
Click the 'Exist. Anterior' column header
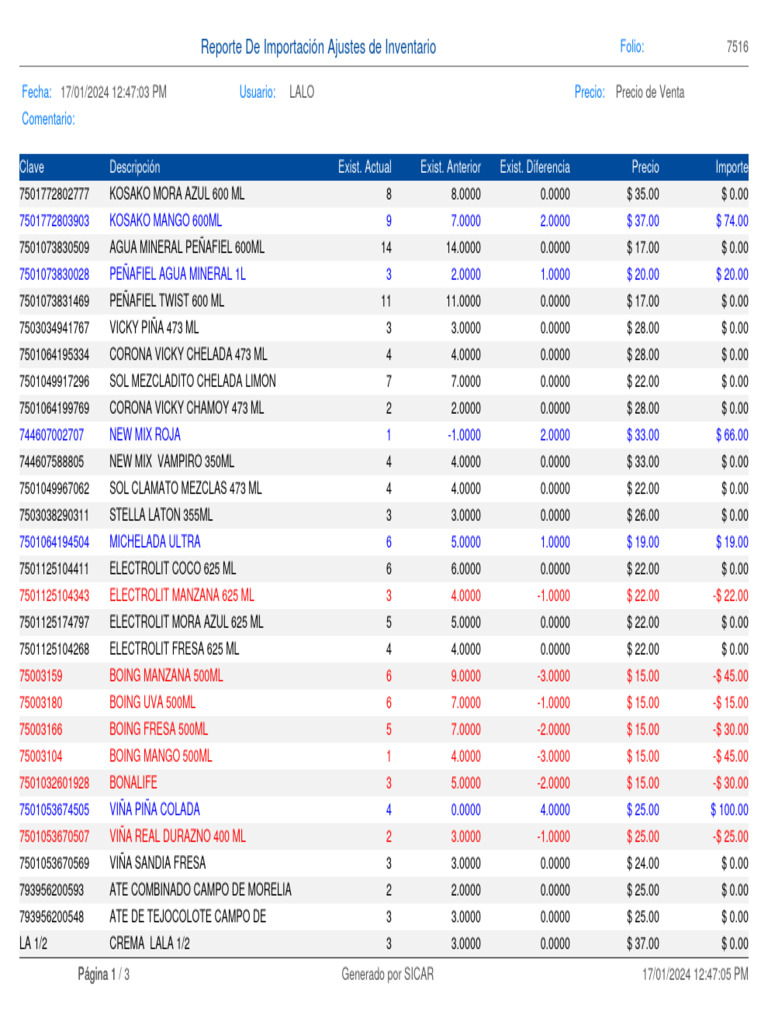(450, 167)
